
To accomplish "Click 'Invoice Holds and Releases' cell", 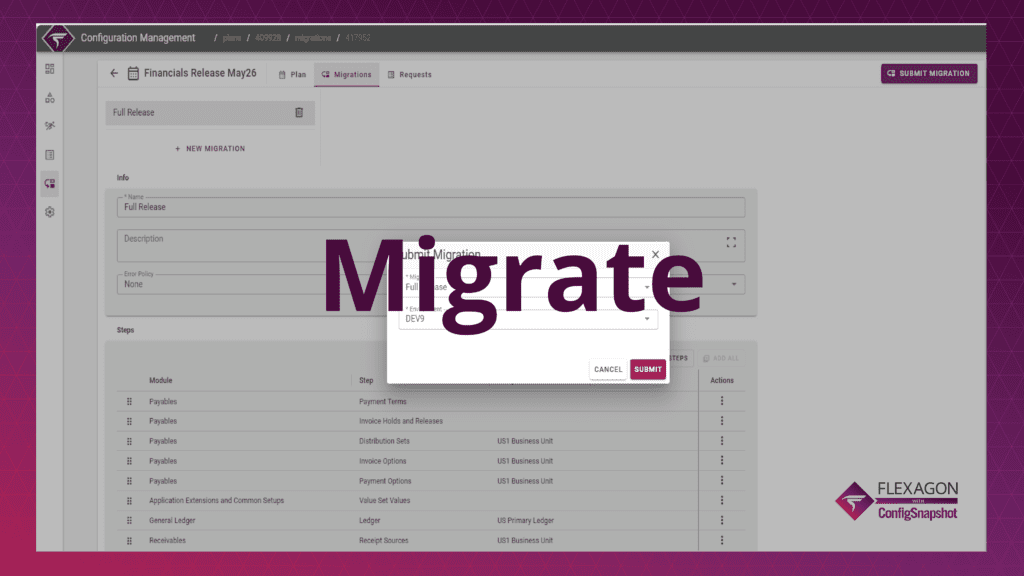I will click(400, 421).
